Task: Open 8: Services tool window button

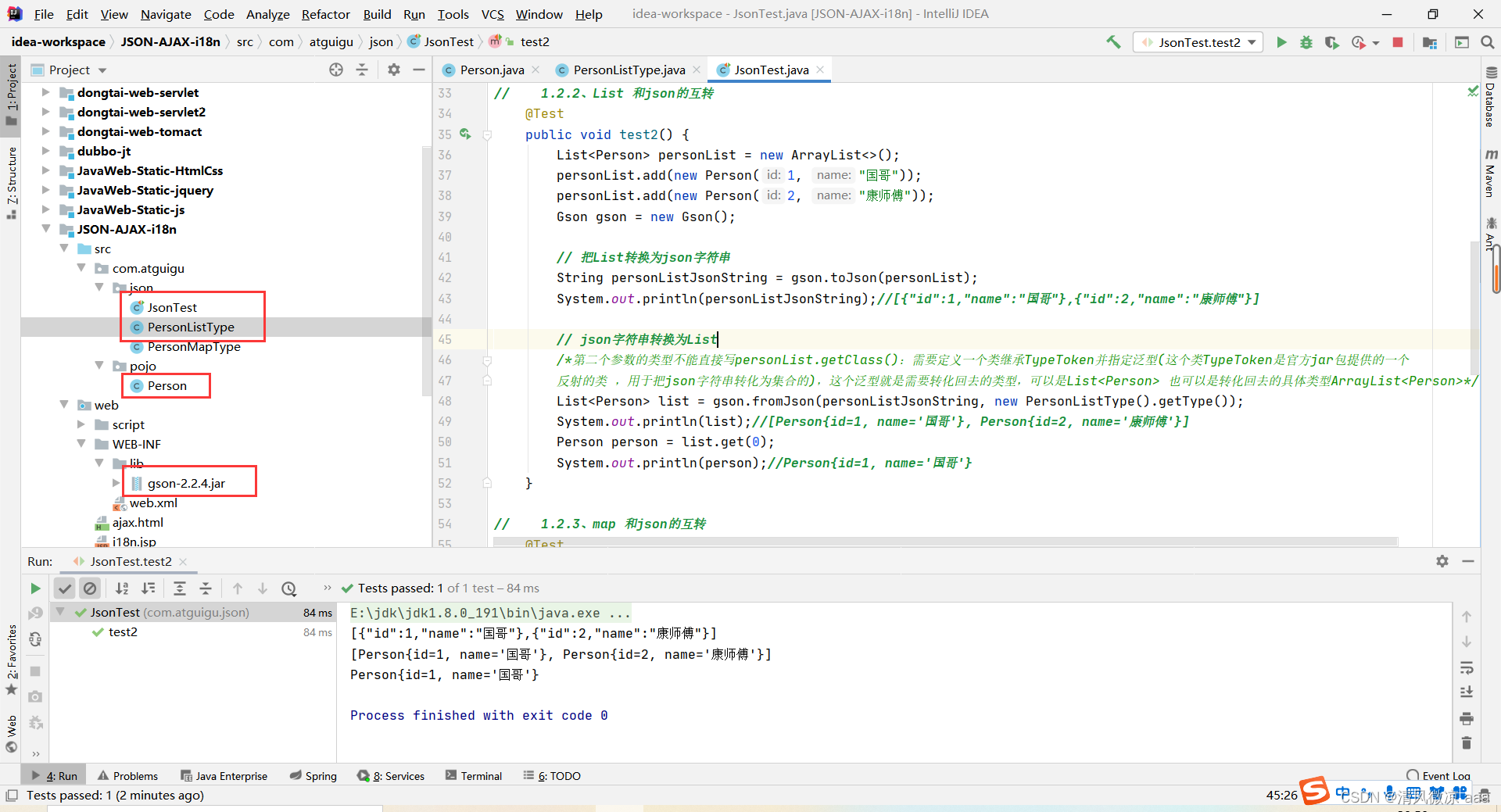Action: click(390, 776)
